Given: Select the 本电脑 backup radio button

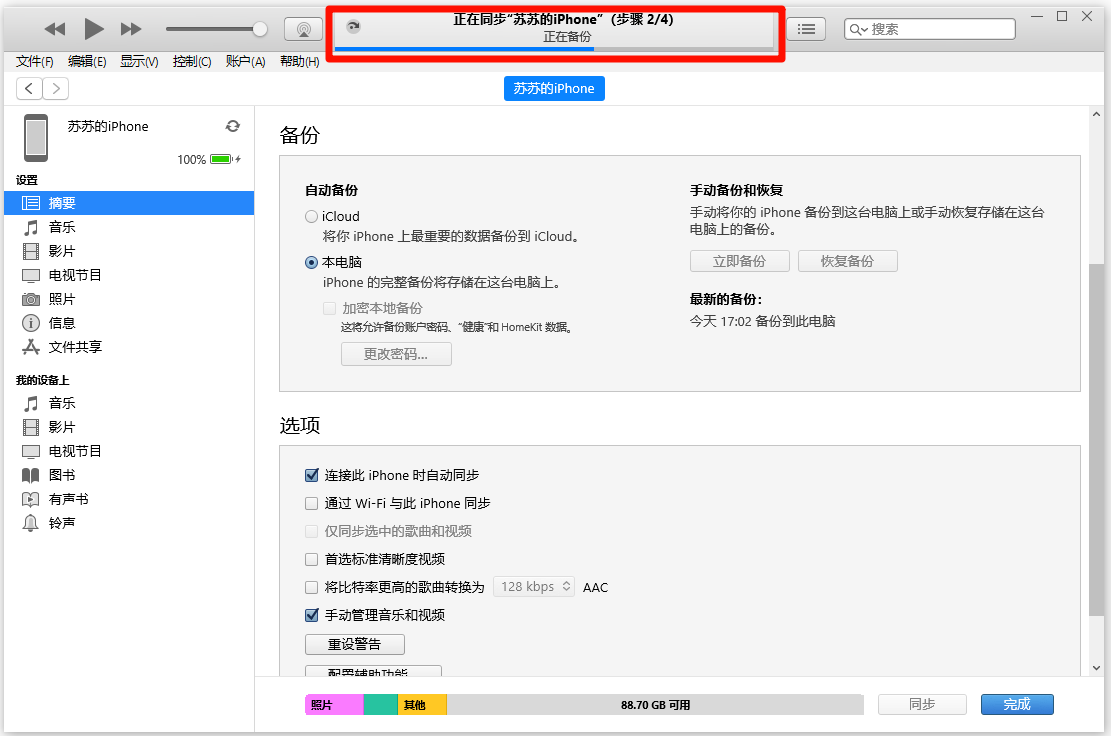Looking at the screenshot, I should [311, 263].
